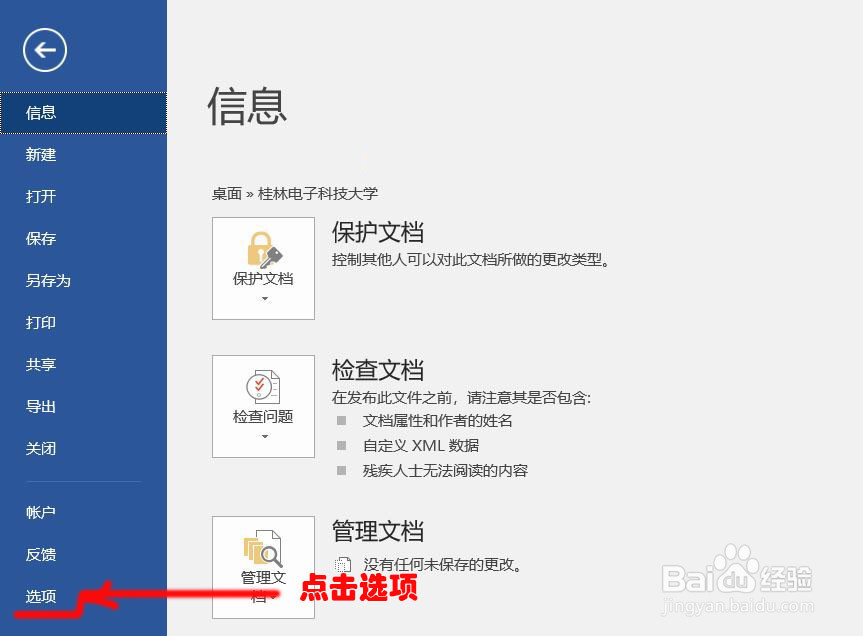
Task: Click 反馈 to send feedback
Action: pyautogui.click(x=40, y=554)
